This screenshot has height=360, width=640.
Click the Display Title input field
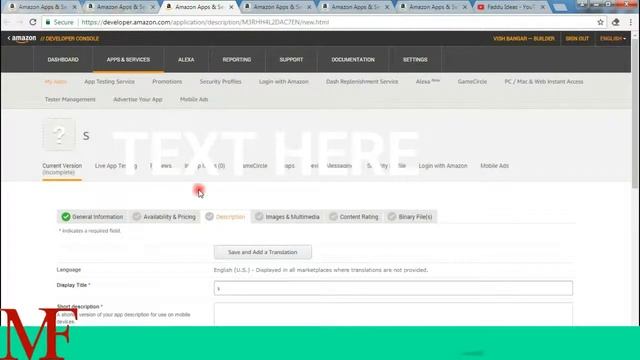[393, 288]
